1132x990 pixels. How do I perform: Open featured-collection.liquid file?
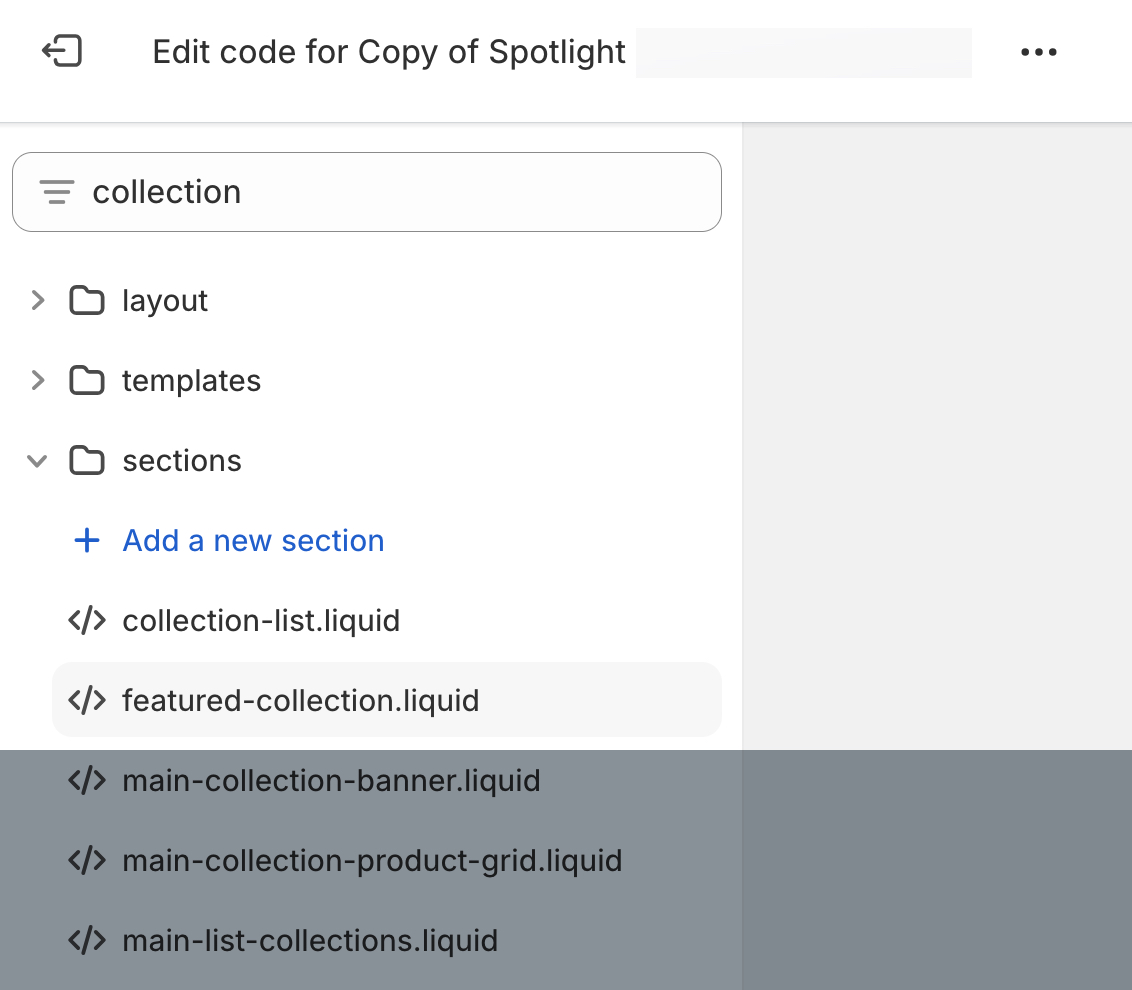[300, 700]
